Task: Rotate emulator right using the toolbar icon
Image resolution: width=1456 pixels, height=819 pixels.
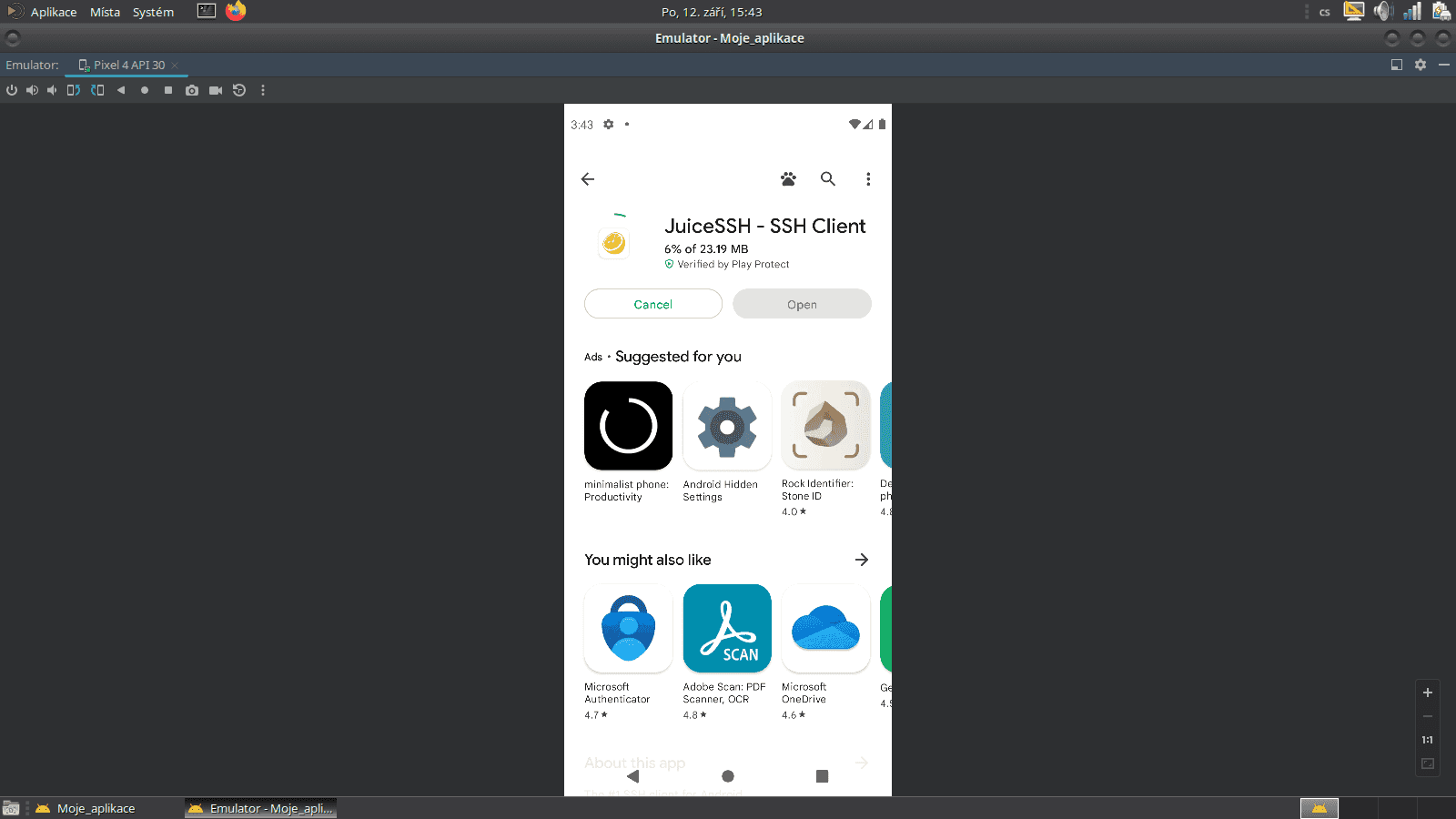Action: (97, 90)
